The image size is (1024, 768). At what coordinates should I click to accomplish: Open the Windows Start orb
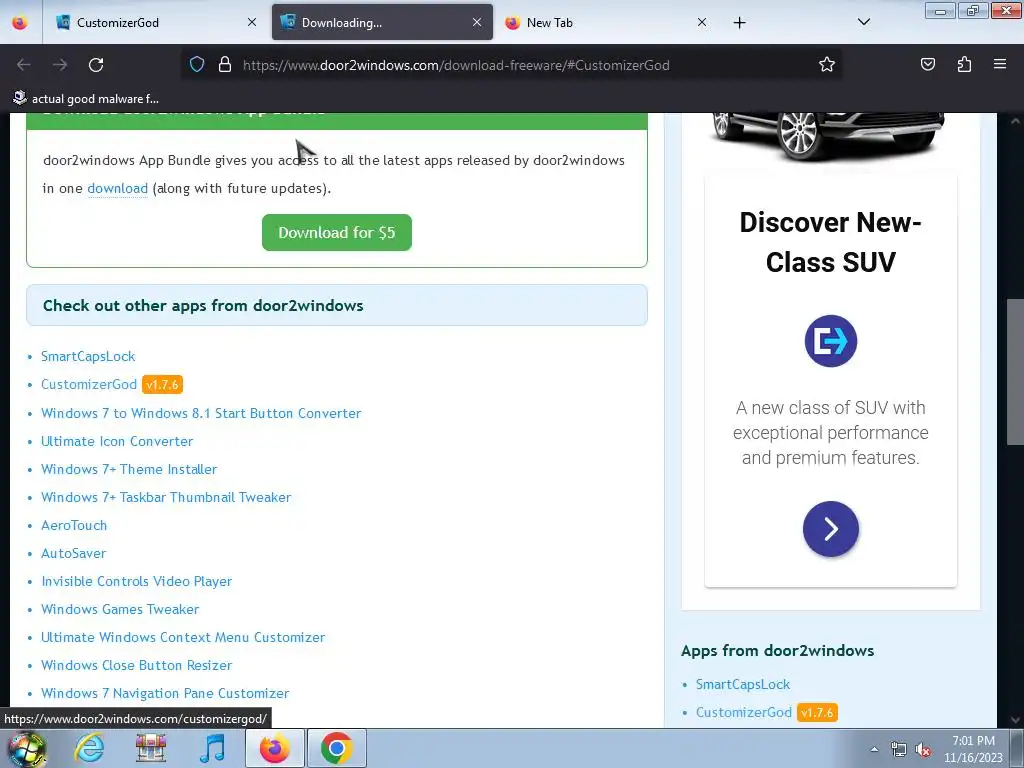coord(27,748)
